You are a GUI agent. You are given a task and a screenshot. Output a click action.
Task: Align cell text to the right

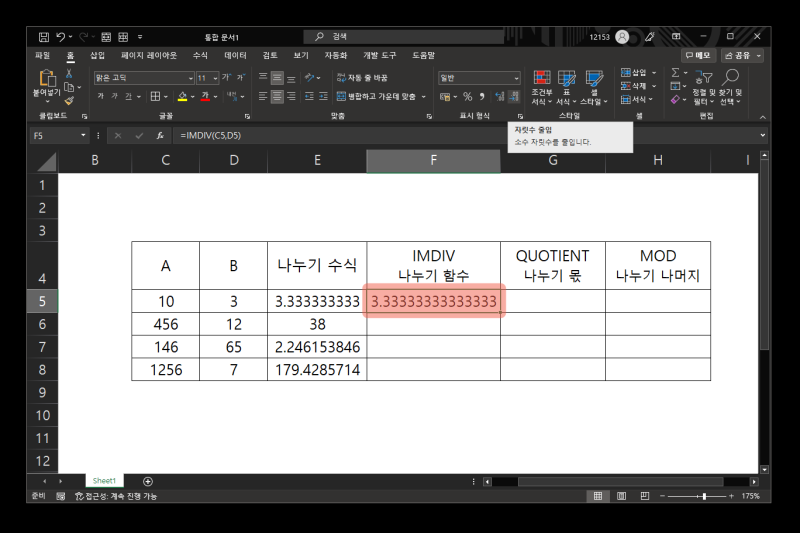click(x=291, y=96)
